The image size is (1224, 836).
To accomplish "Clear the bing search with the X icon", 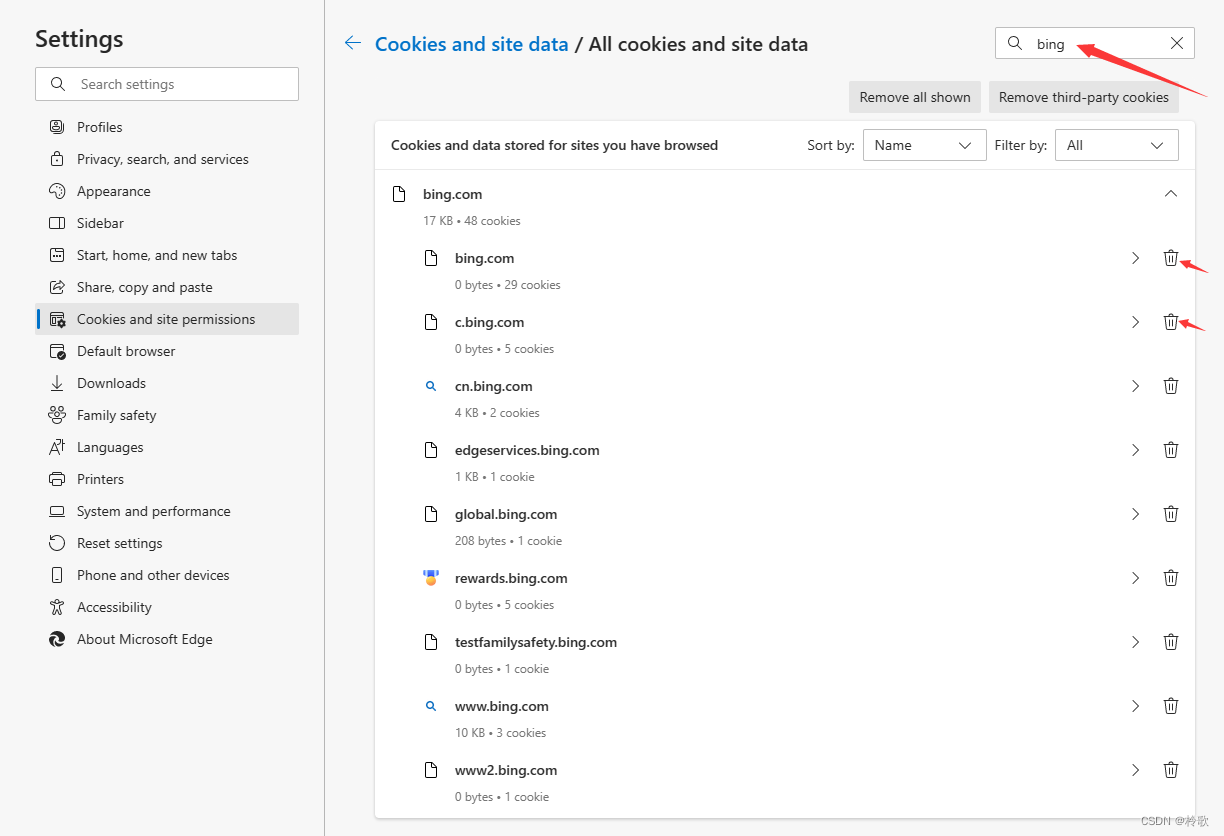I will click(x=1177, y=43).
